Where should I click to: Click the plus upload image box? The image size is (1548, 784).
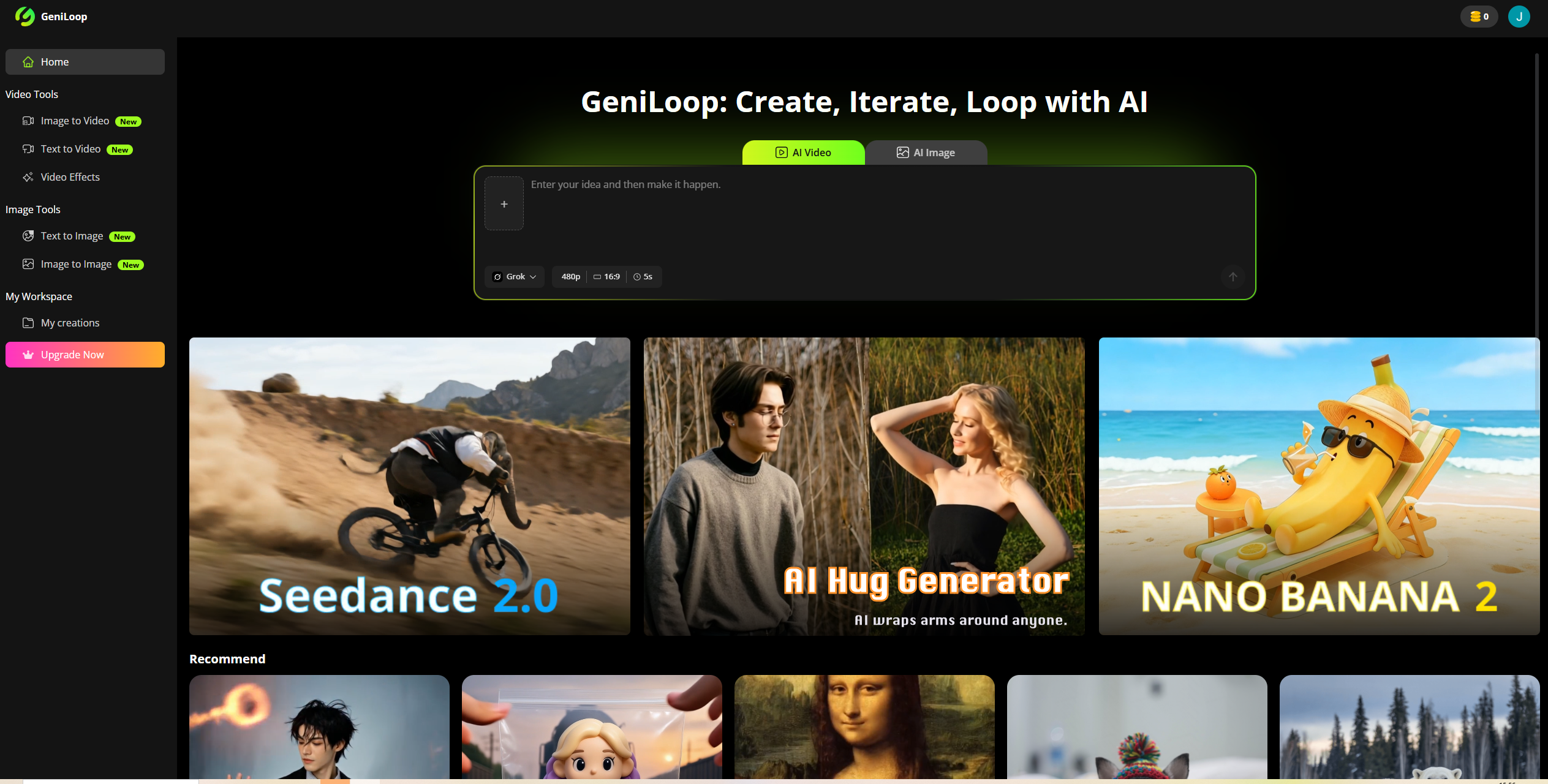pos(504,204)
